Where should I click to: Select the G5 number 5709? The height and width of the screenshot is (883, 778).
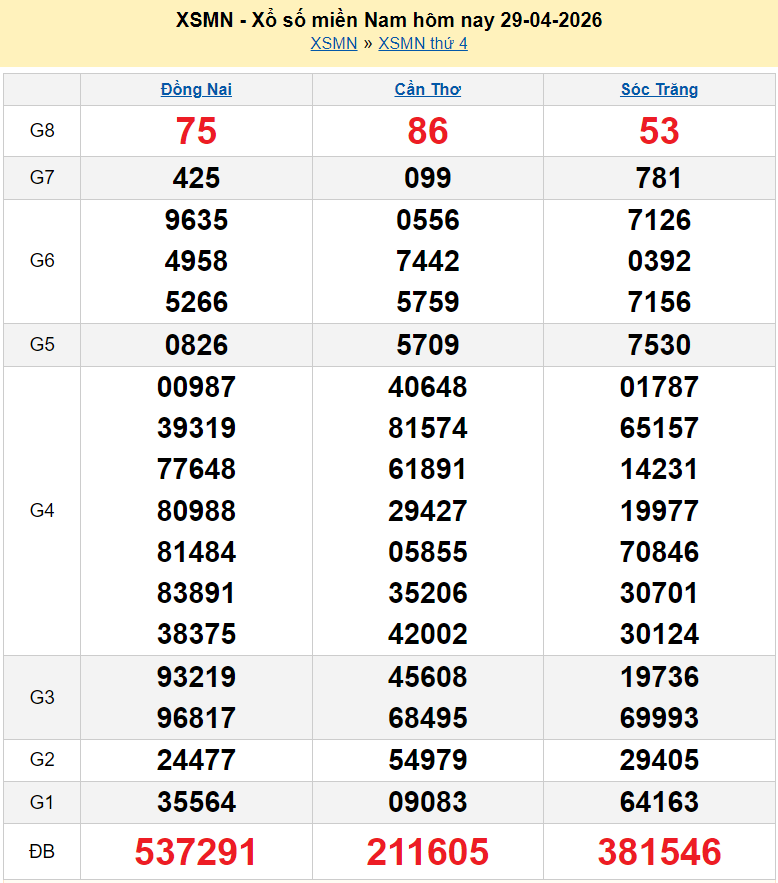[427, 345]
